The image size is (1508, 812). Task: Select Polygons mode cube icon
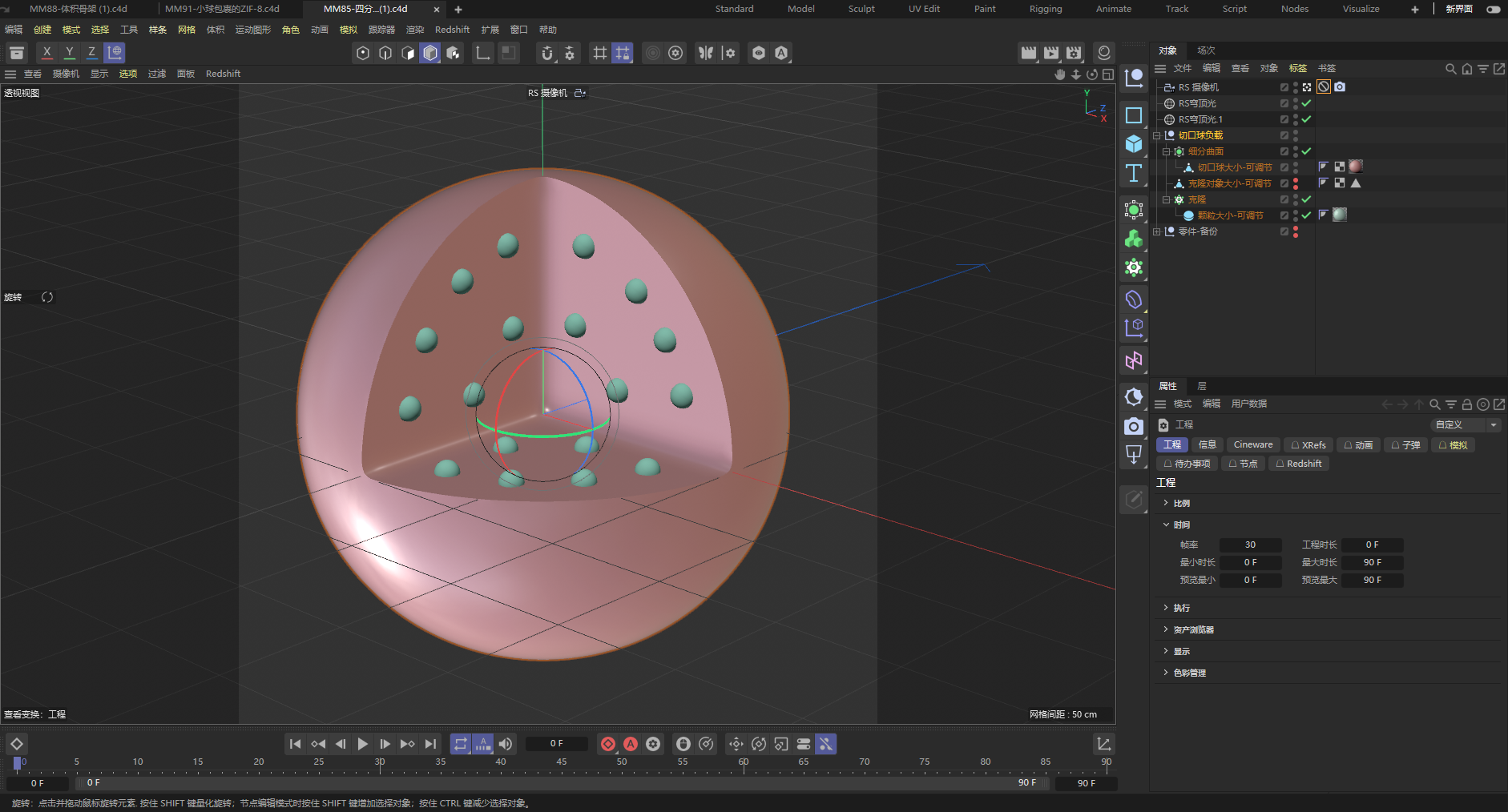408,53
